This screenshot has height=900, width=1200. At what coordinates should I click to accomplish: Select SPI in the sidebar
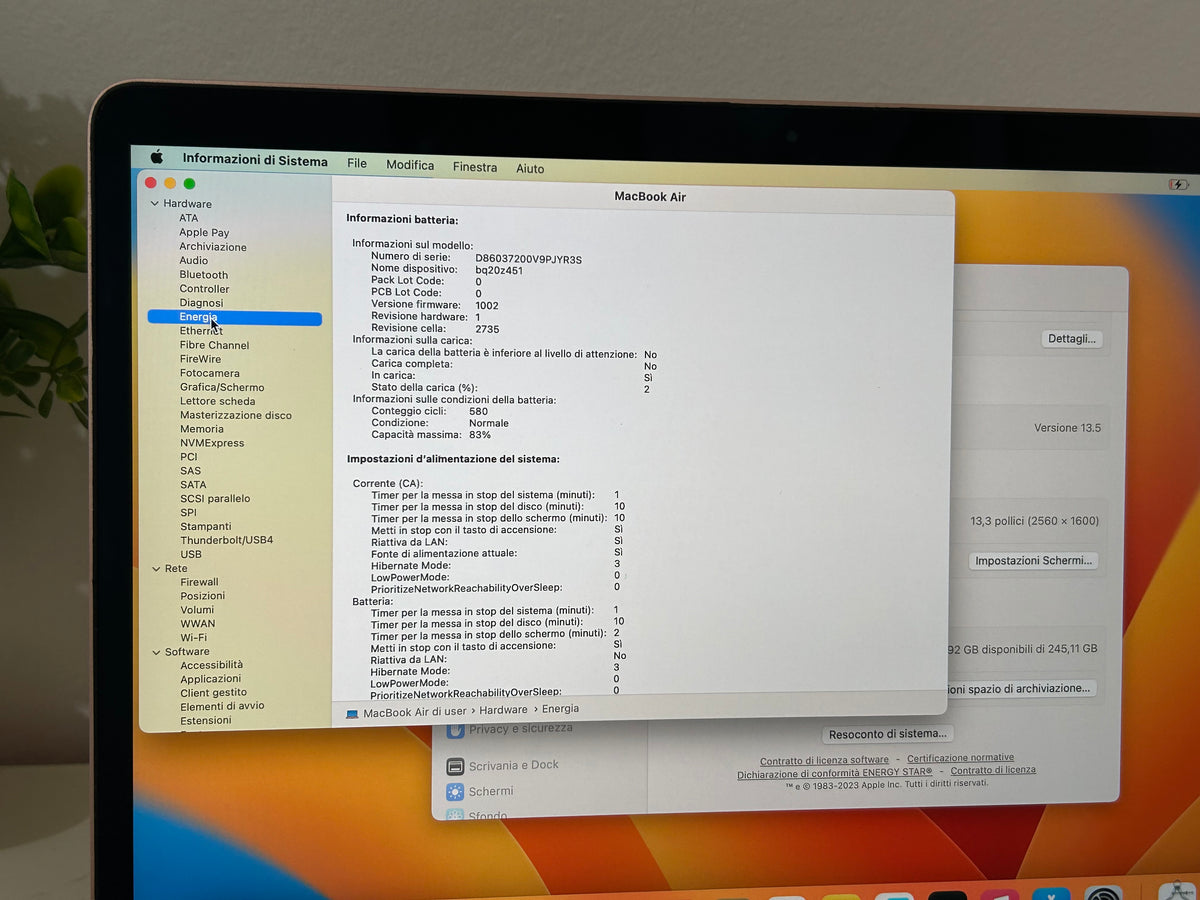coord(188,513)
